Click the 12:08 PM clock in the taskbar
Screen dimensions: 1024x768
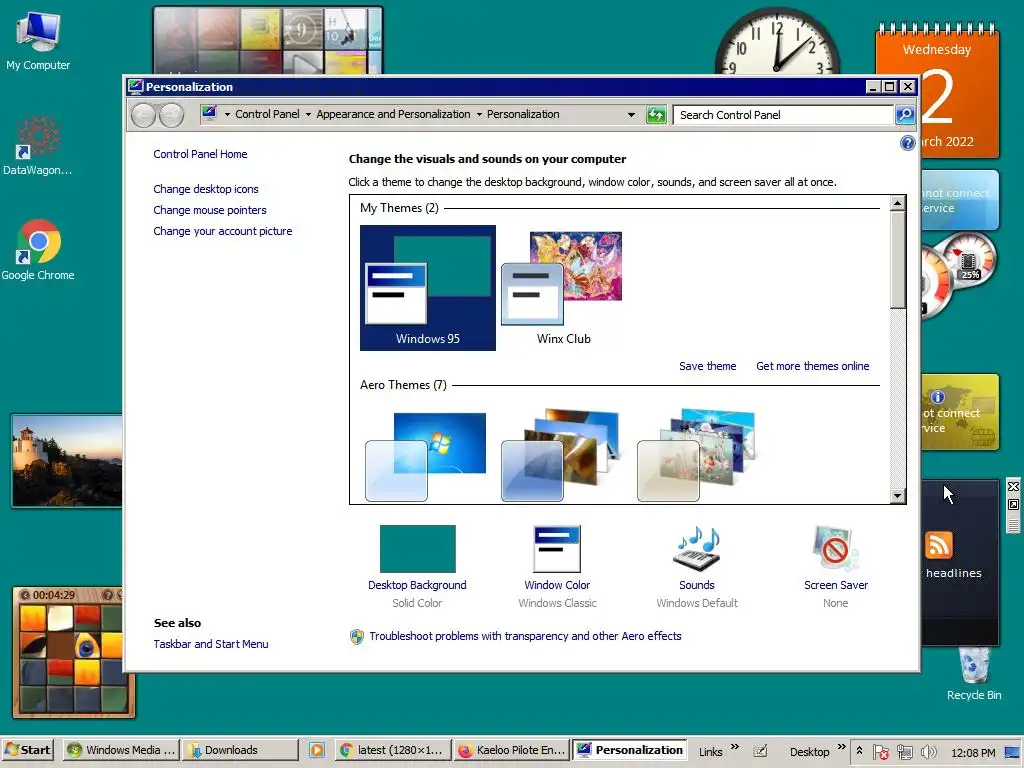tap(973, 752)
